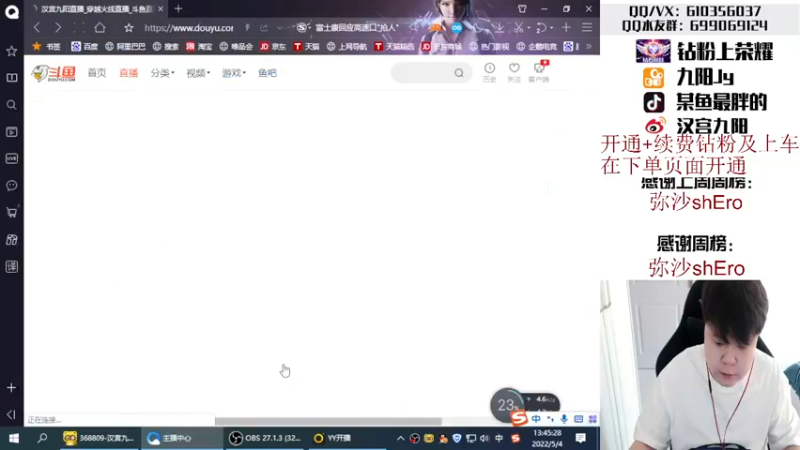Open the gift icon in sidebar

coord(12,240)
